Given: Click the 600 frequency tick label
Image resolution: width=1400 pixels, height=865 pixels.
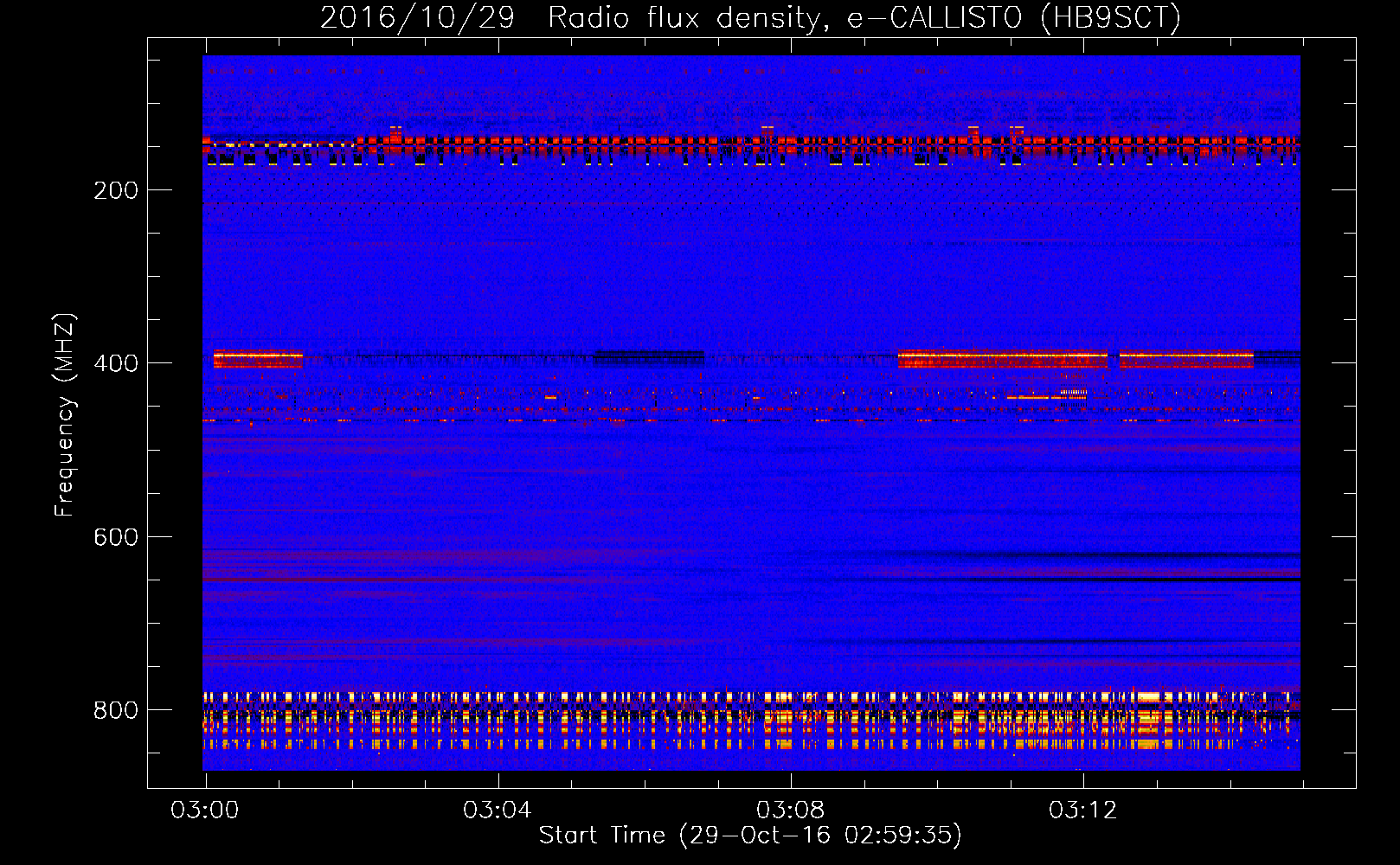Looking at the screenshot, I should click(116, 537).
